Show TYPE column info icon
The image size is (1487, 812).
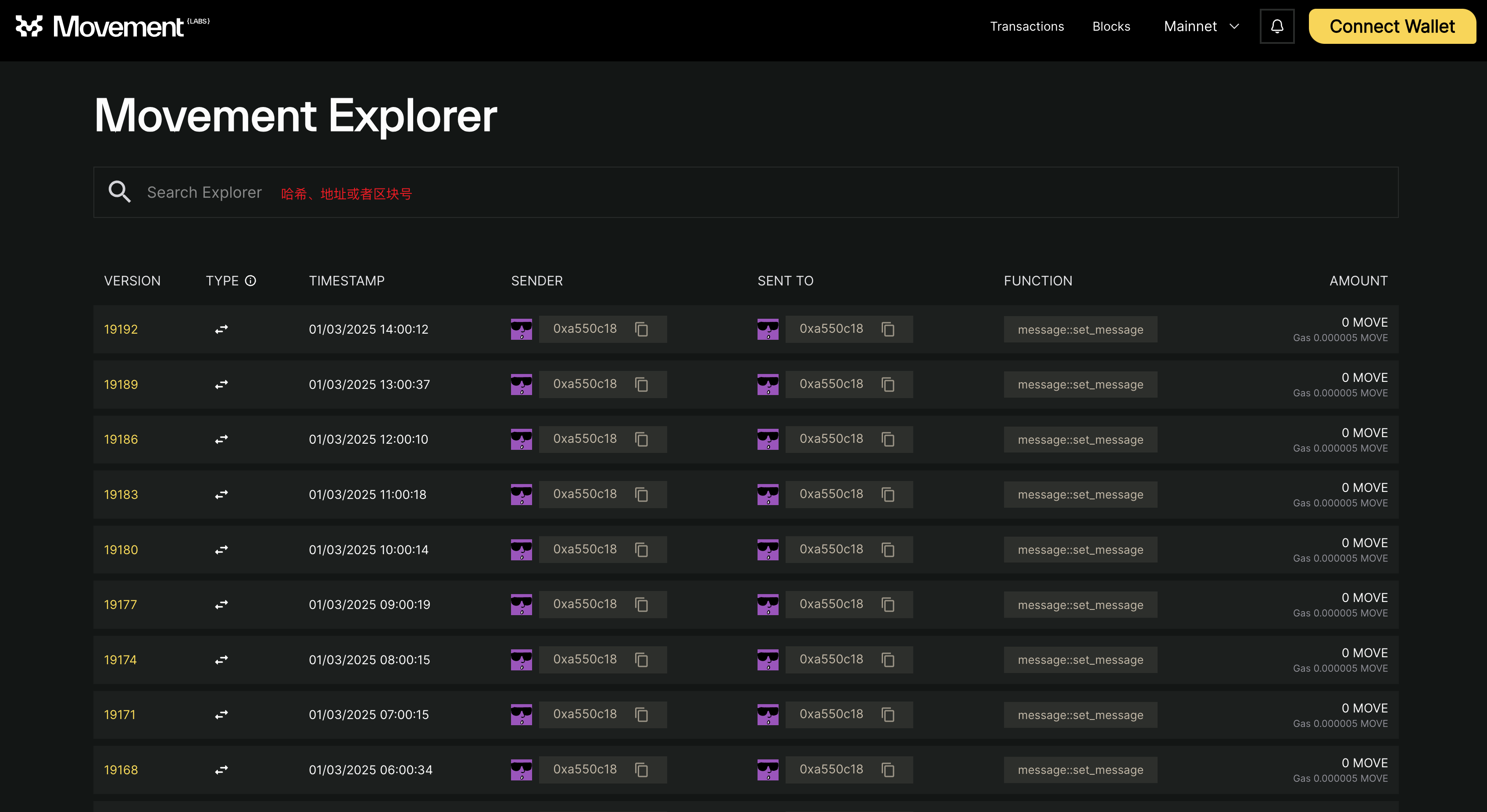tap(250, 281)
